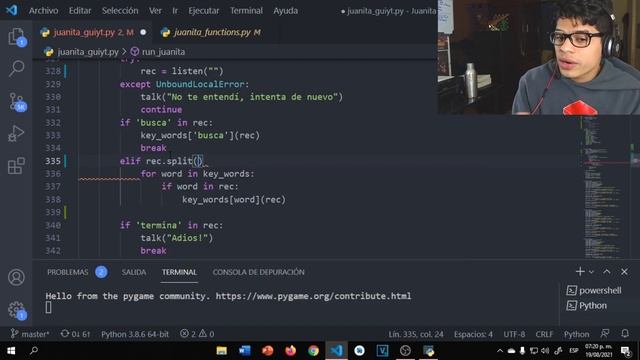Open the Run and Debug view

pos(16,133)
